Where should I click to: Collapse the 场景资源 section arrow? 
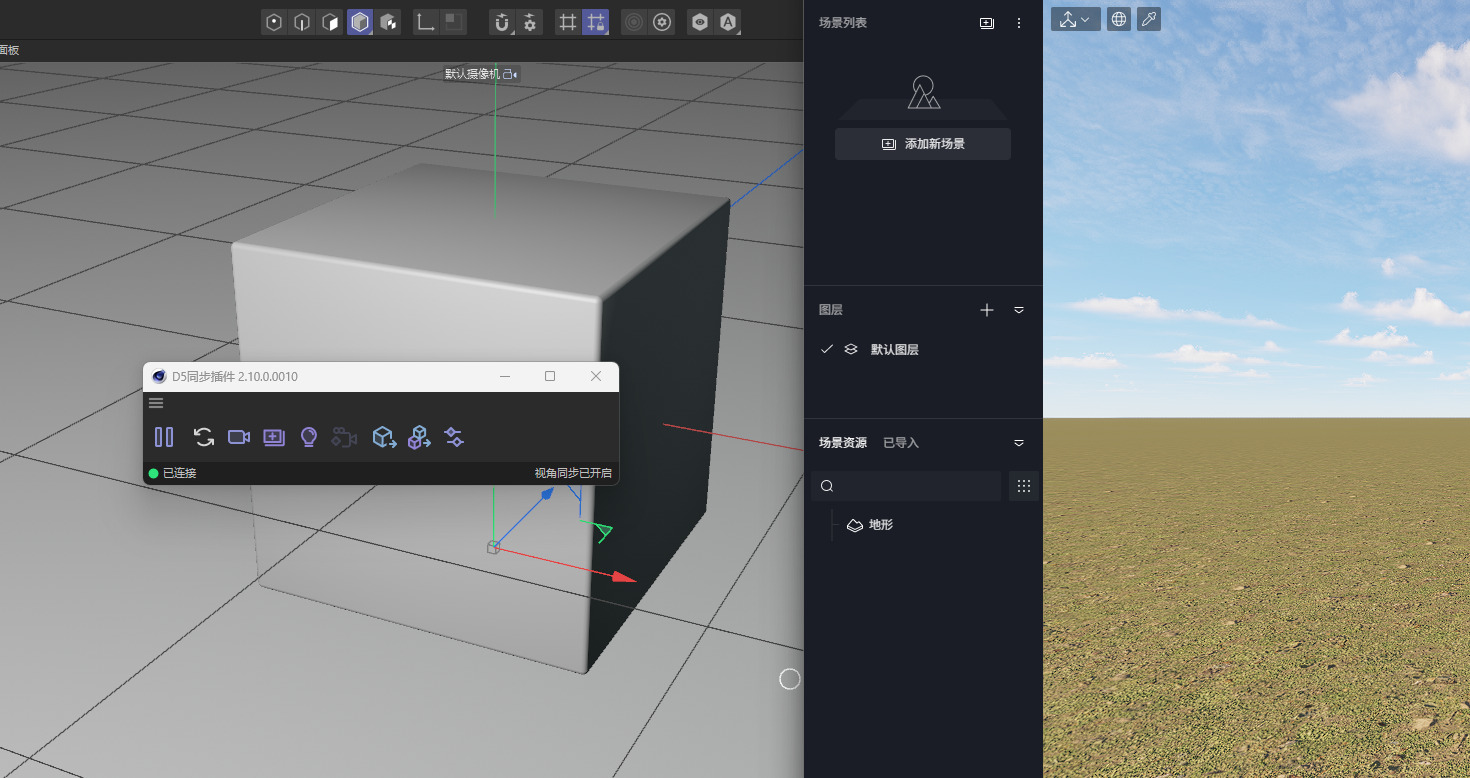pos(1019,442)
